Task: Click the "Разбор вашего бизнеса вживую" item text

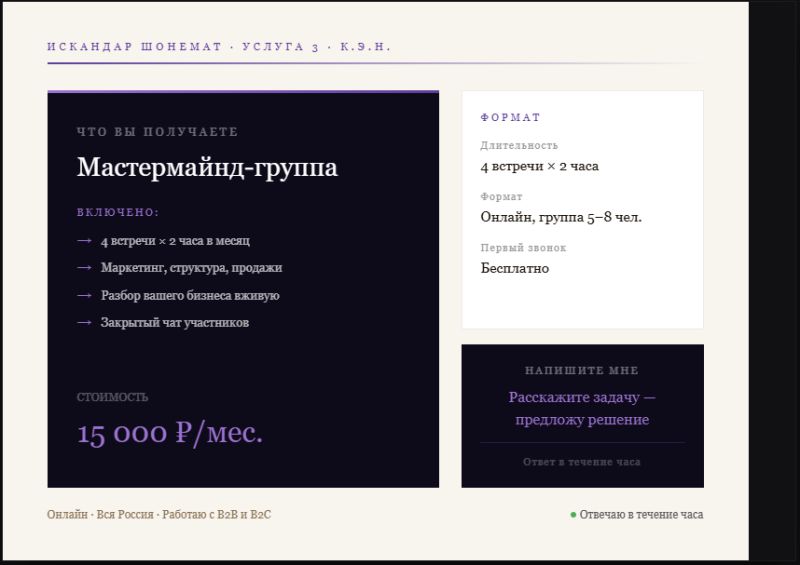Action: 190,296
